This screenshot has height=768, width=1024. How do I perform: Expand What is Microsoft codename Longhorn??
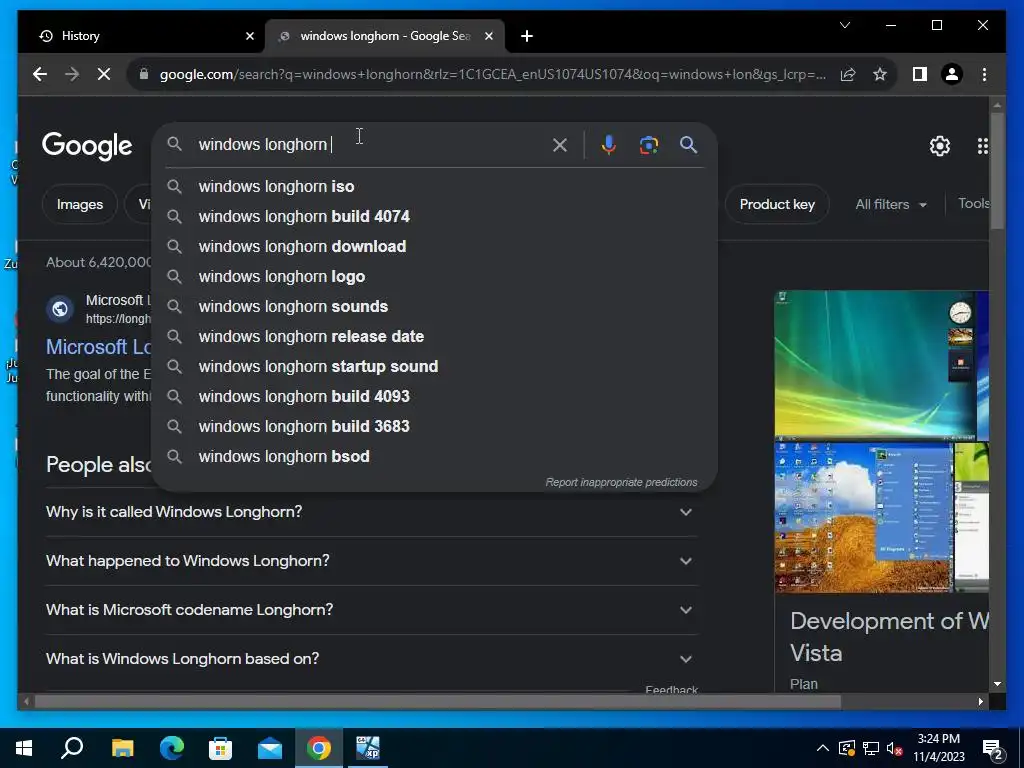371,609
